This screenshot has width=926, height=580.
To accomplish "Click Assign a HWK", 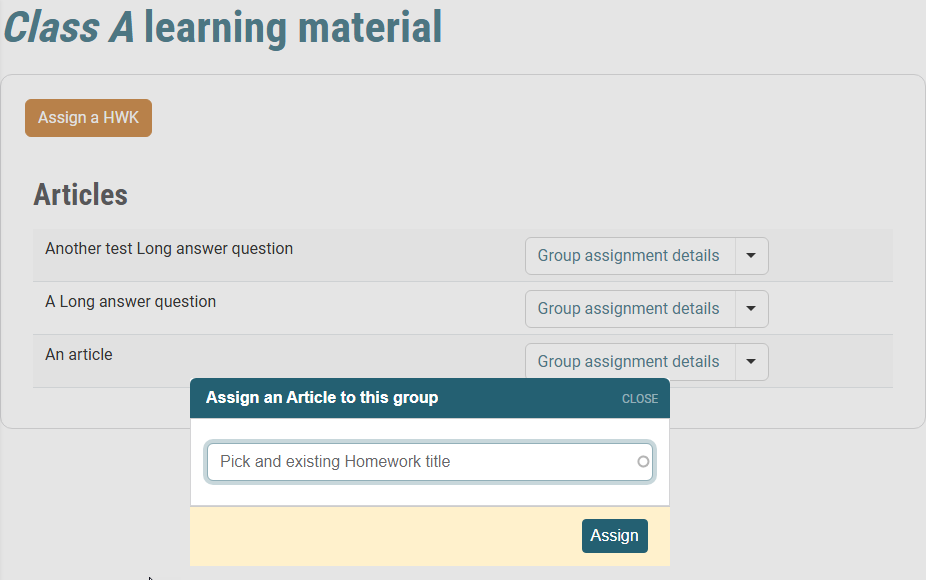I will pyautogui.click(x=88, y=117).
